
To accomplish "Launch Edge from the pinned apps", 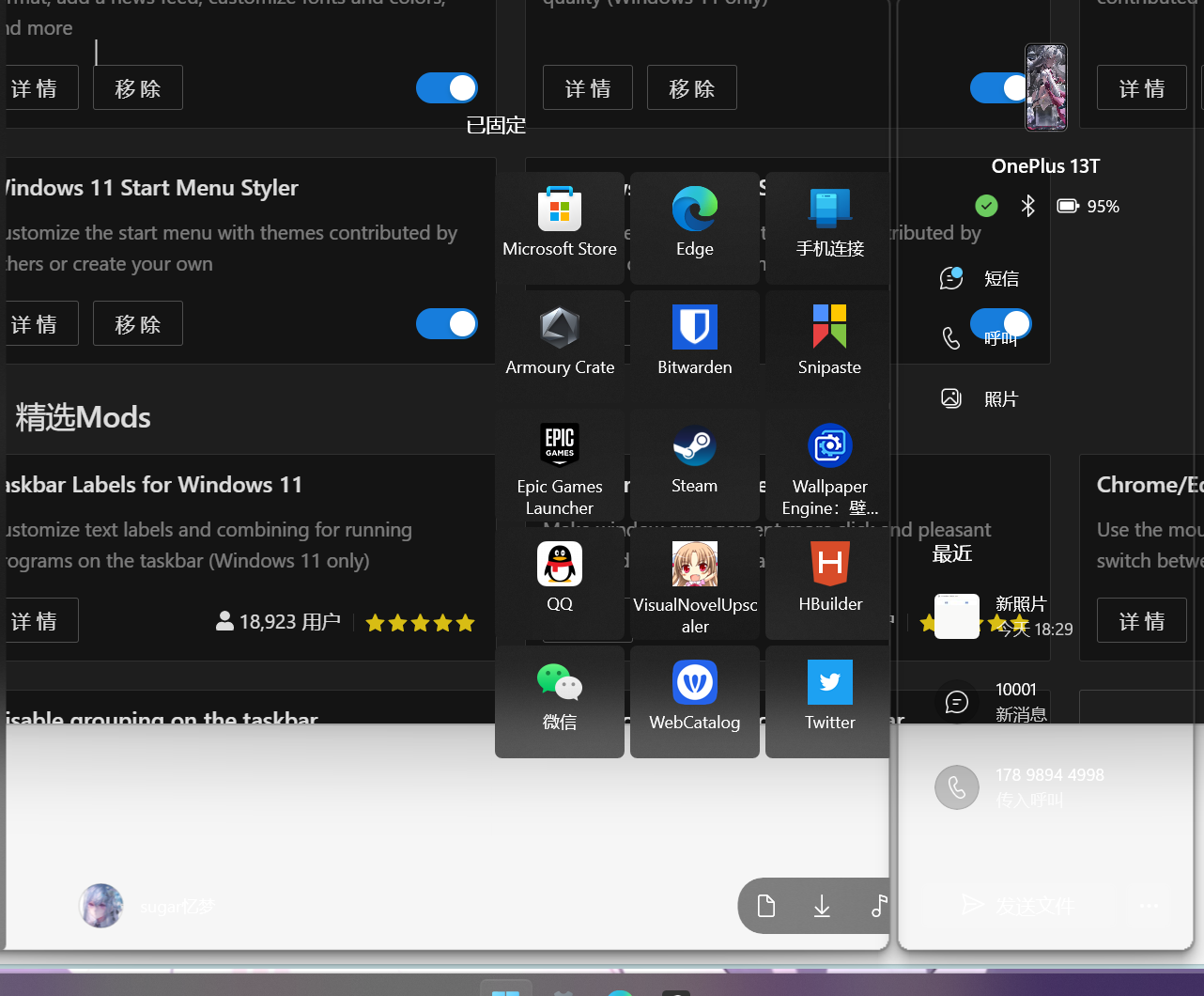I will tap(695, 227).
